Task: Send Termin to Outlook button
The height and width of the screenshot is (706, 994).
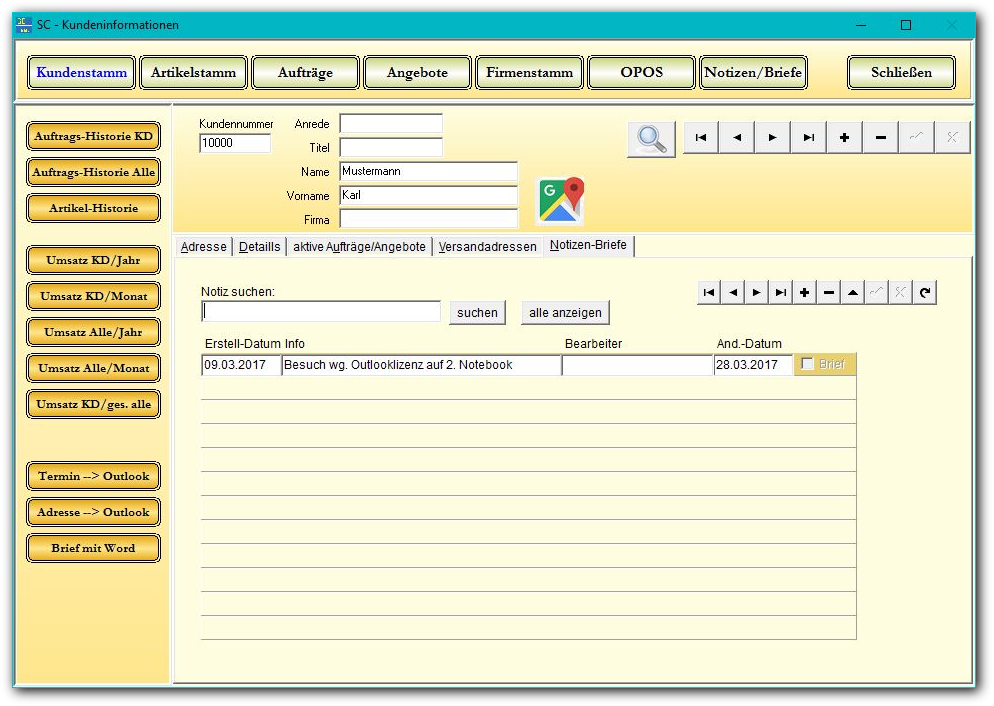Action: 93,476
